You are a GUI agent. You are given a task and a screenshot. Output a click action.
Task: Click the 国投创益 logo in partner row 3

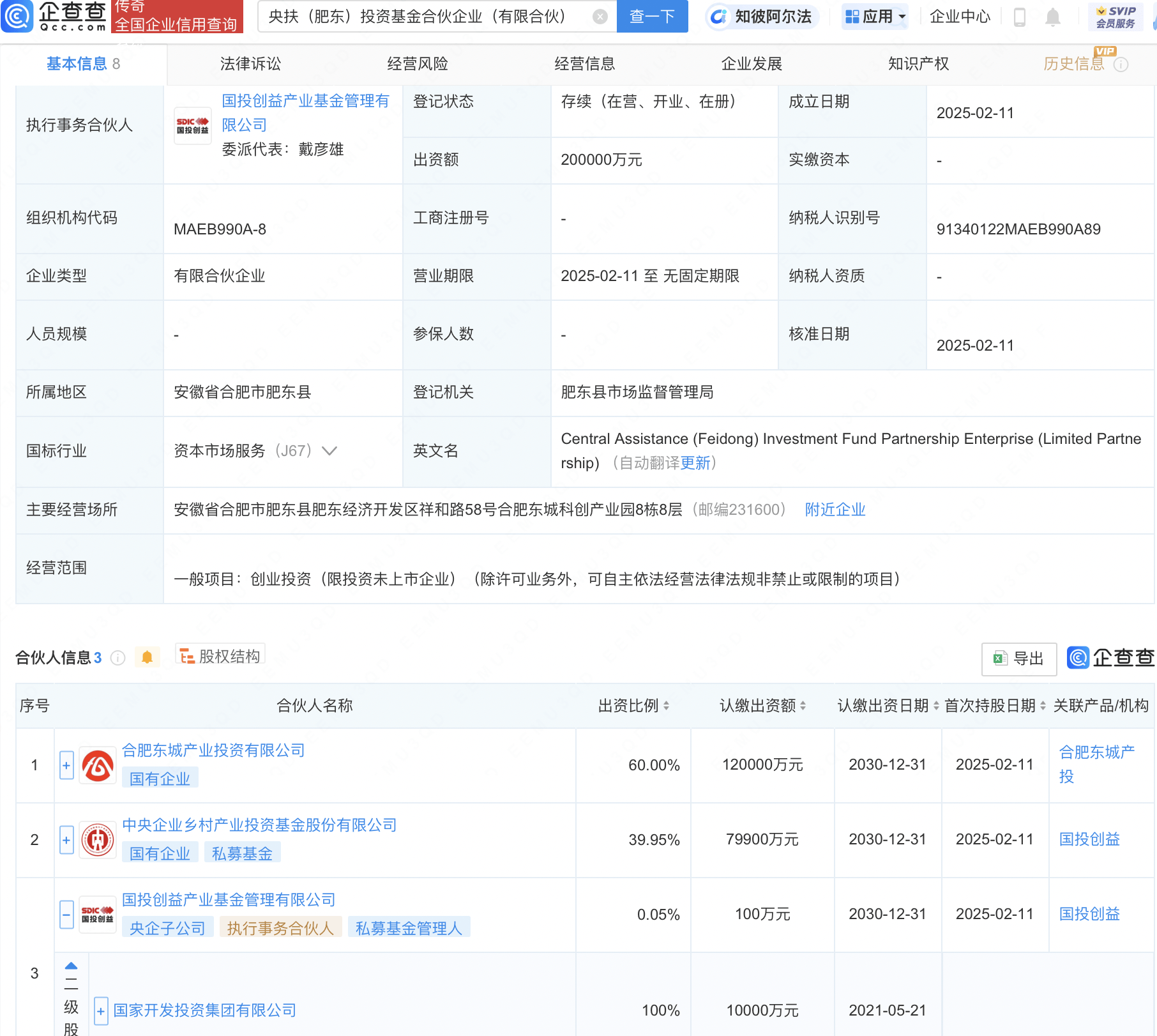point(98,915)
